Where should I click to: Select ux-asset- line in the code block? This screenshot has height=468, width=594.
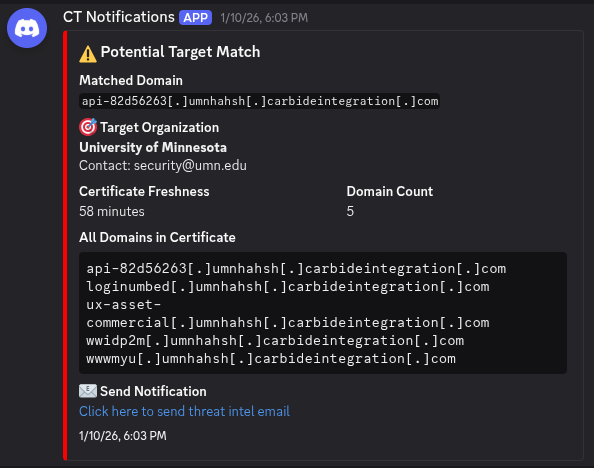tap(123, 305)
